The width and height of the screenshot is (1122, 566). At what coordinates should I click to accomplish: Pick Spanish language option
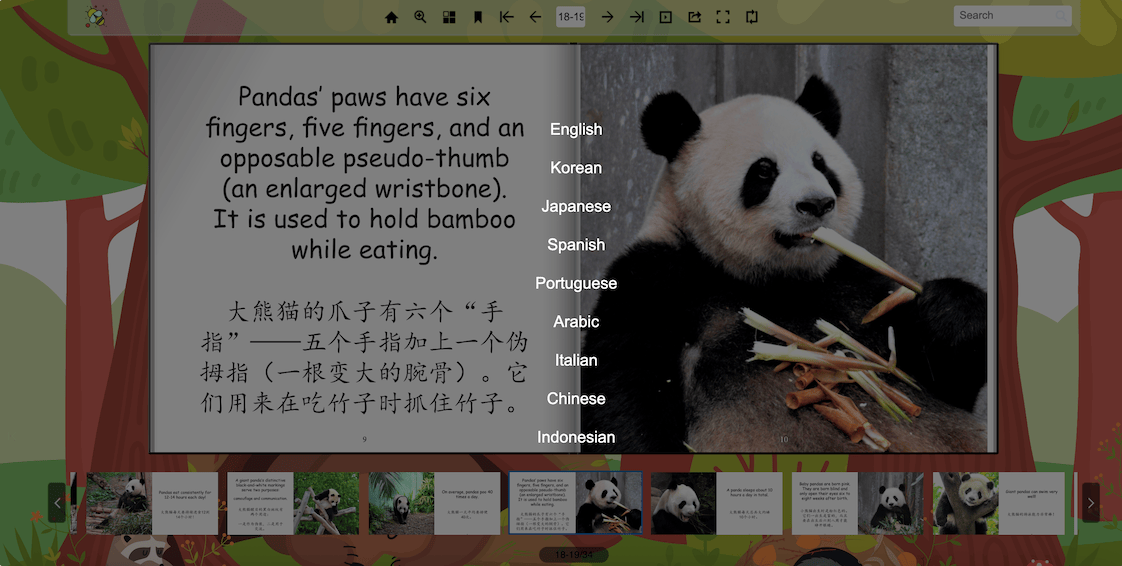576,245
